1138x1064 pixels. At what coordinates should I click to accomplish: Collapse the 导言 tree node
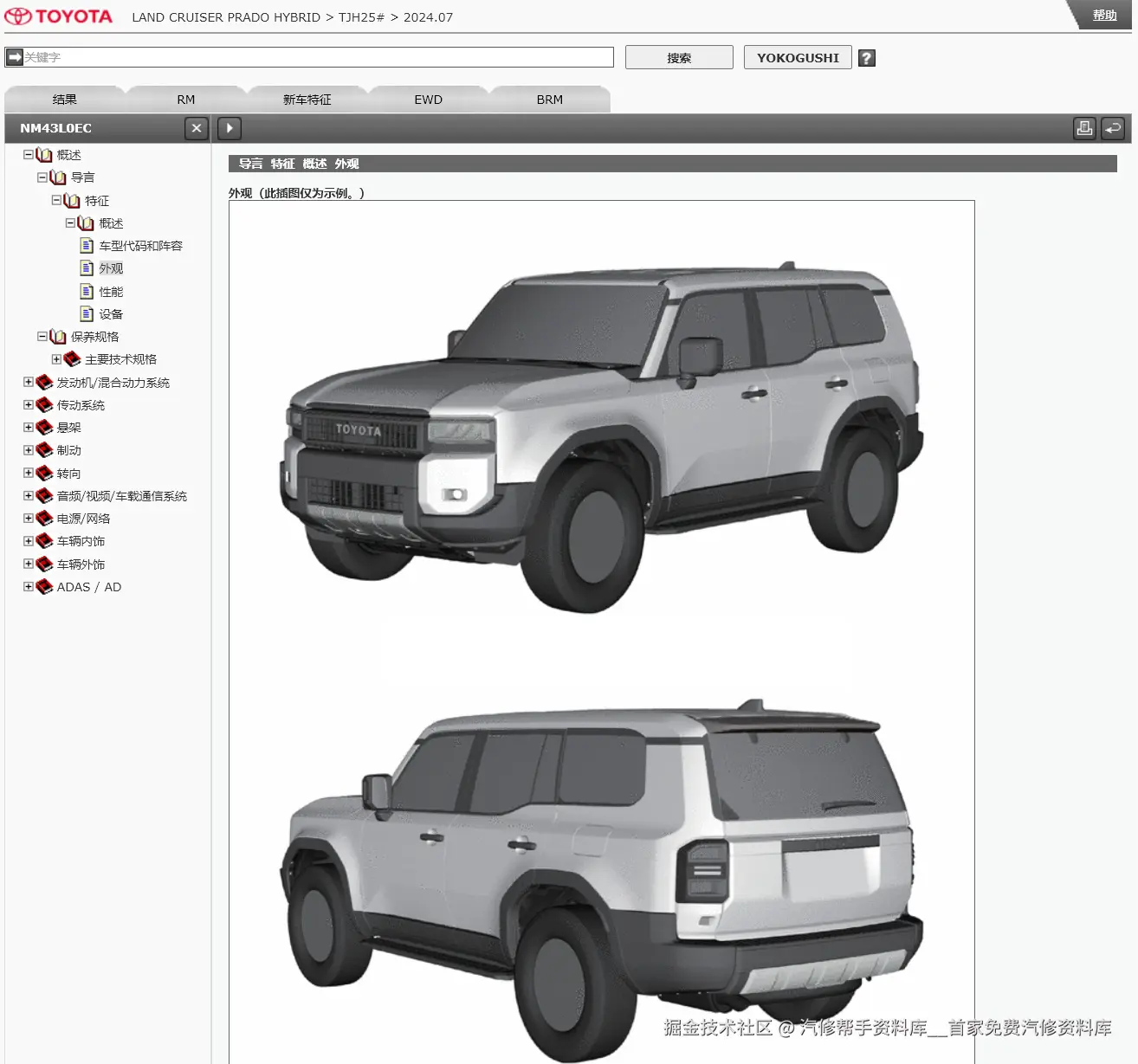42,177
